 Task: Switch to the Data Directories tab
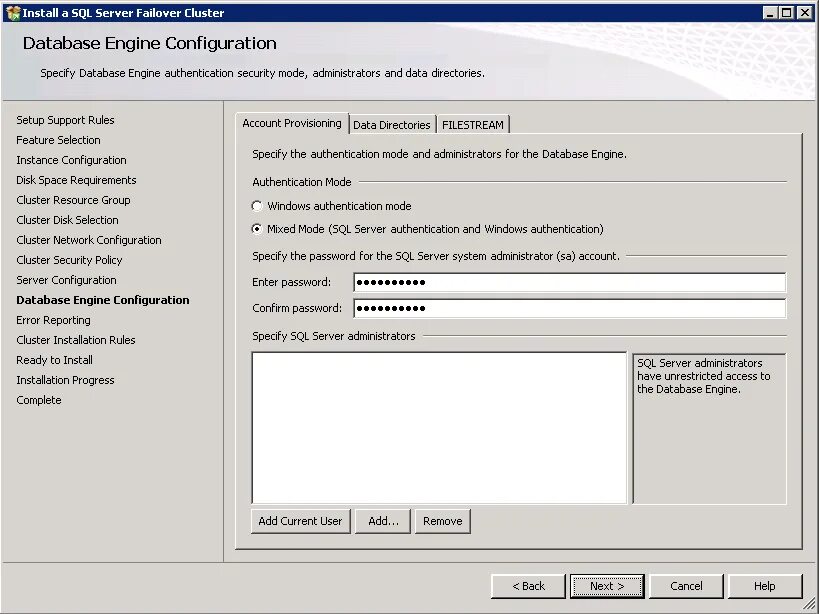391,124
